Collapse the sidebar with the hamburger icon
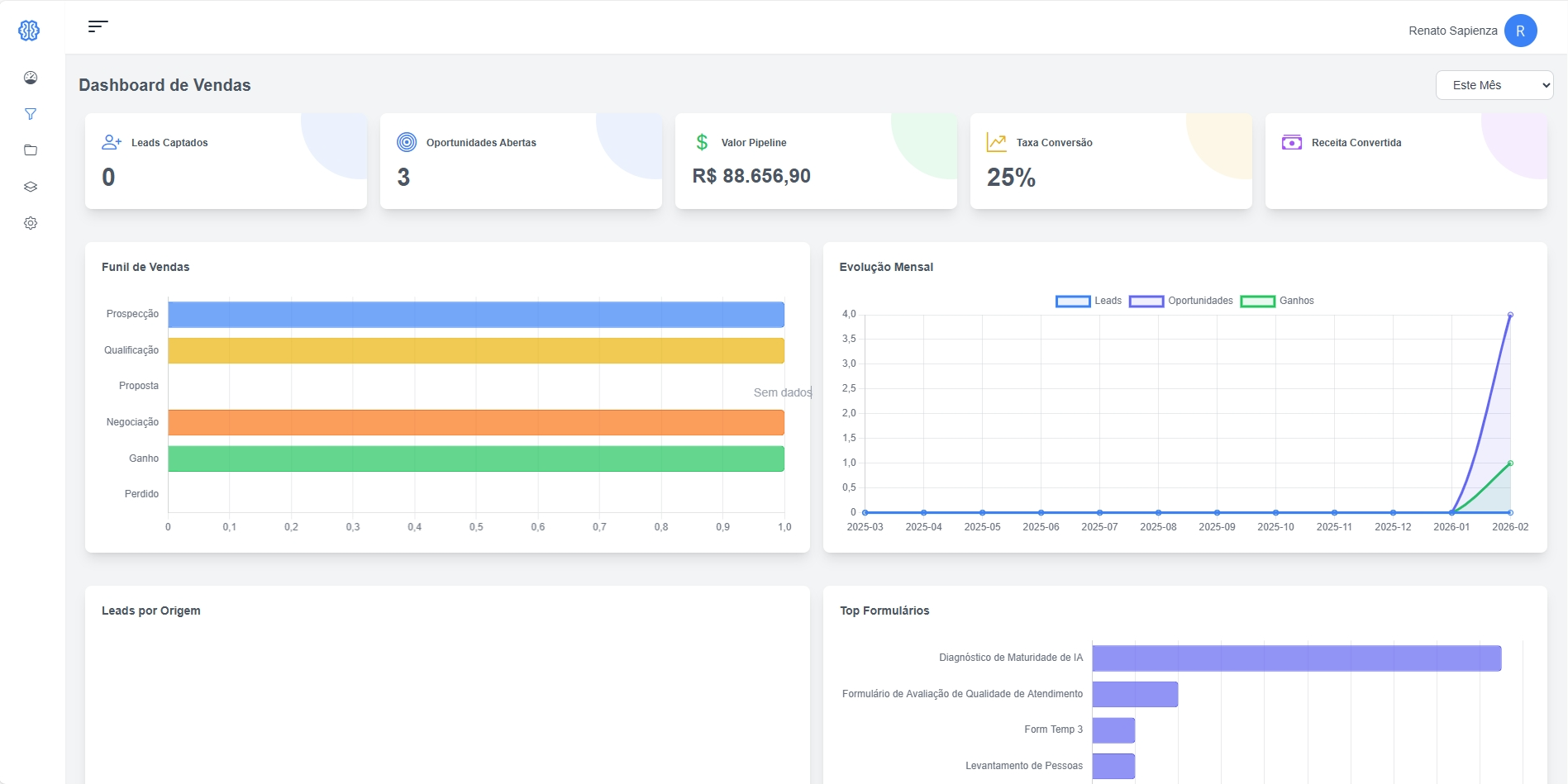This screenshot has width=1568, height=784. 98,26
